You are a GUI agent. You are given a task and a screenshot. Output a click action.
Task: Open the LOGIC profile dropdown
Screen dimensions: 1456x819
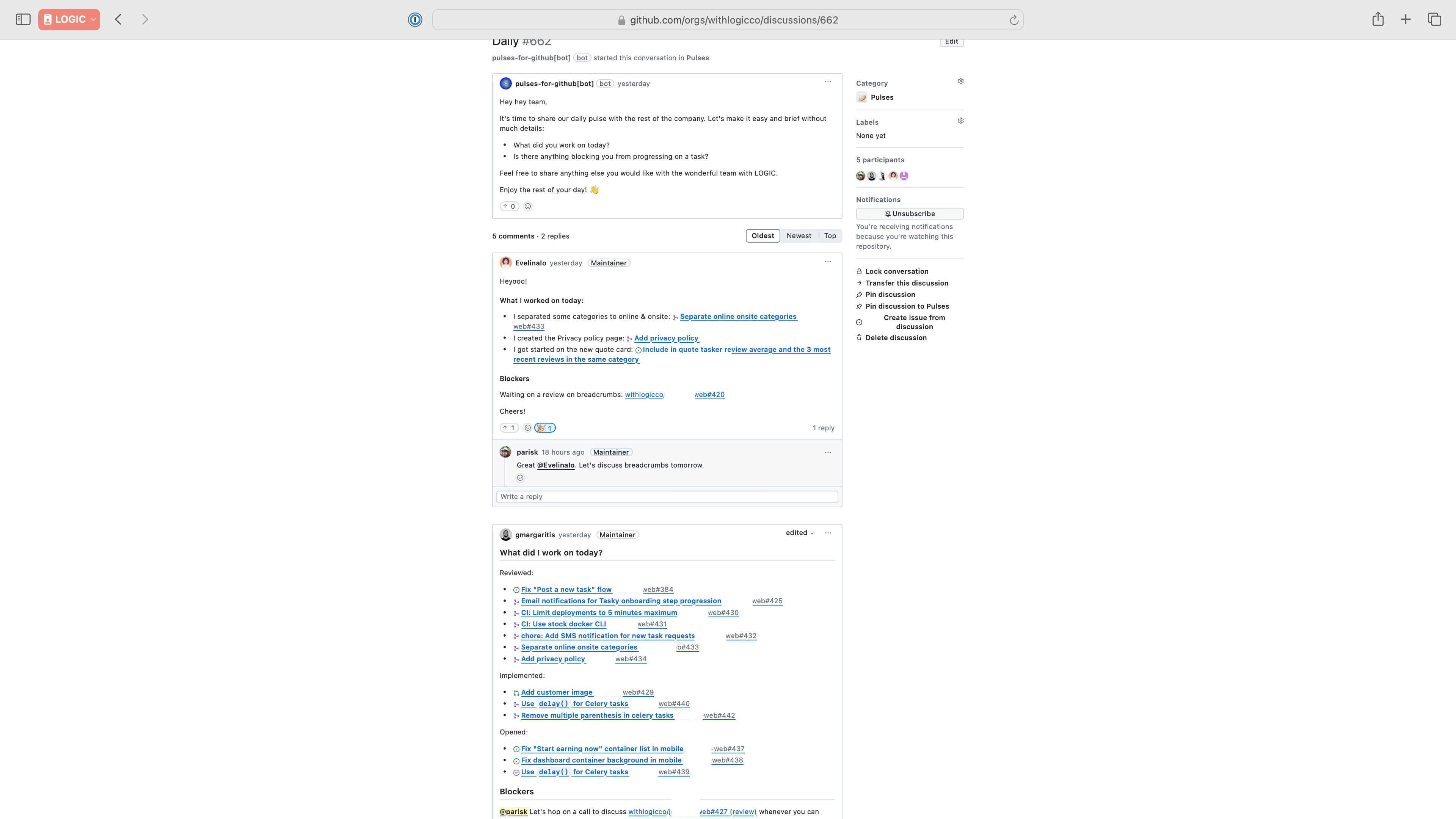point(69,20)
